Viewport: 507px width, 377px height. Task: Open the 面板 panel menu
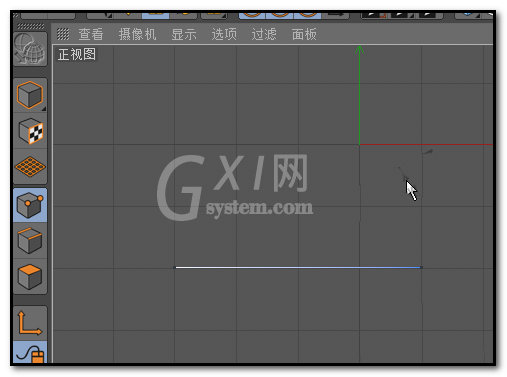tap(304, 34)
